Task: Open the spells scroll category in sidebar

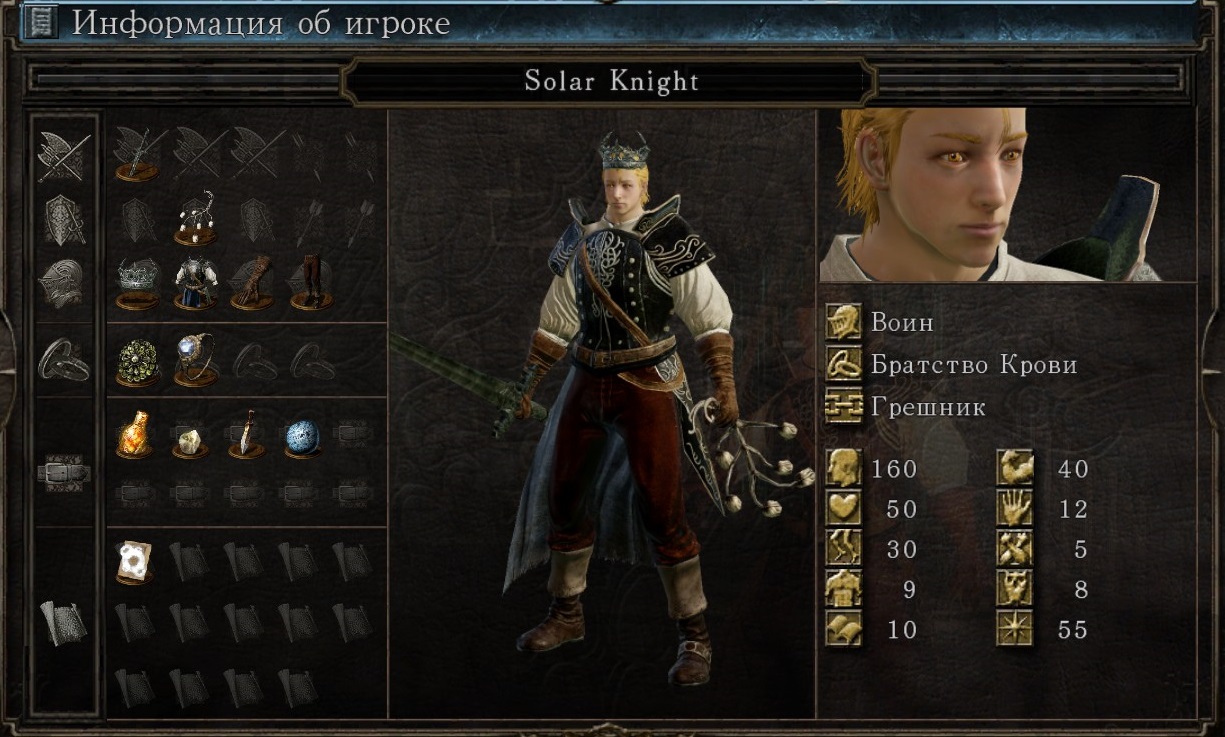Action: pyautogui.click(x=64, y=623)
